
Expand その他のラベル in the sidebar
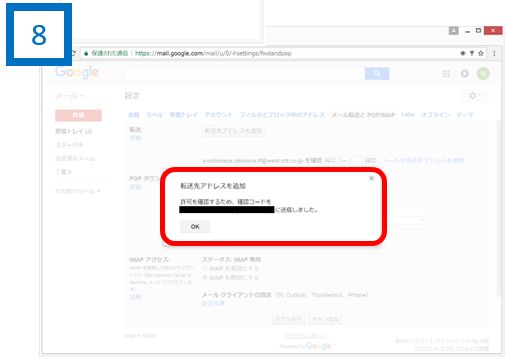[78, 191]
